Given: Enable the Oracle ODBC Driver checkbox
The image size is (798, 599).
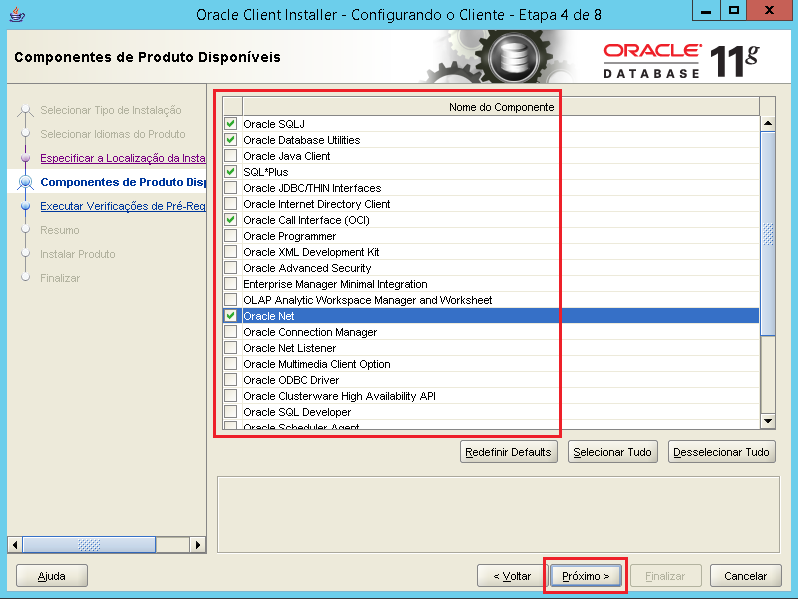Looking at the screenshot, I should (x=231, y=380).
